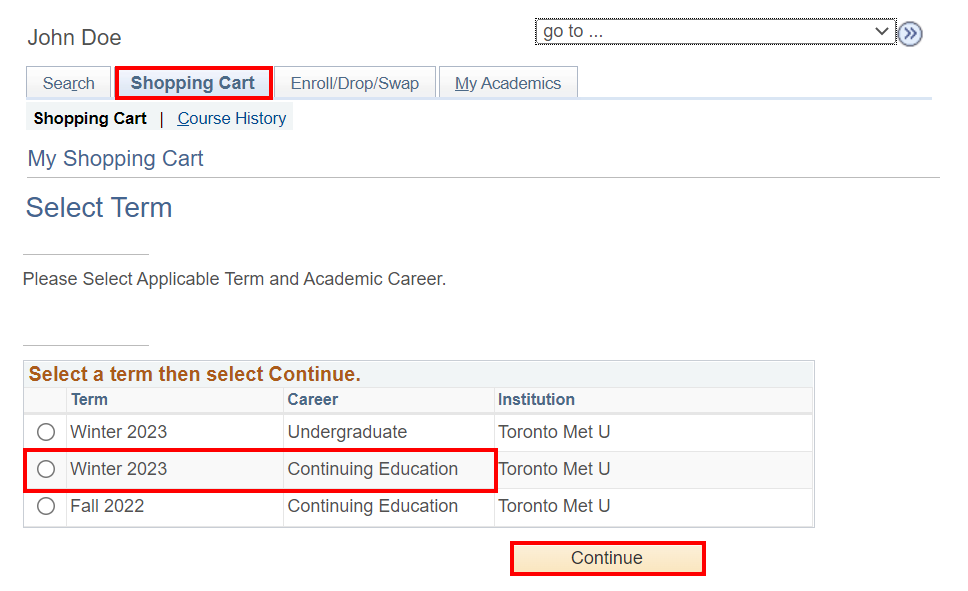This screenshot has height=591, width=968.
Task: Open the "go to ..." dropdown
Action: coord(715,32)
